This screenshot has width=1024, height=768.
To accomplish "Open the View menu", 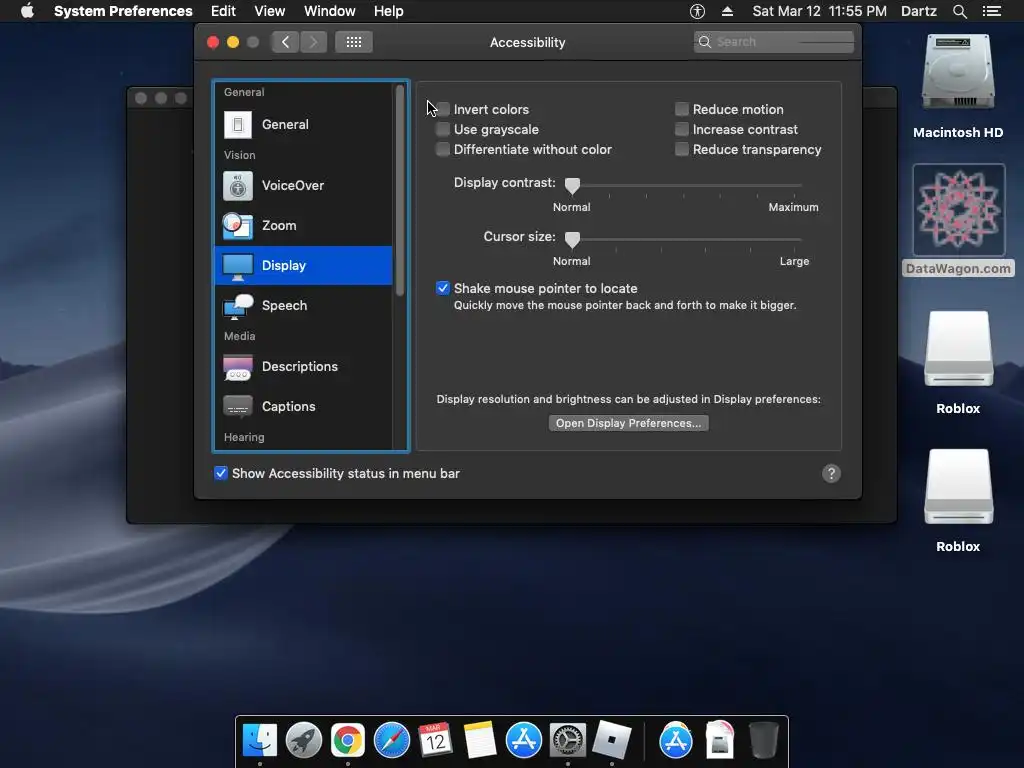I will coord(270,11).
